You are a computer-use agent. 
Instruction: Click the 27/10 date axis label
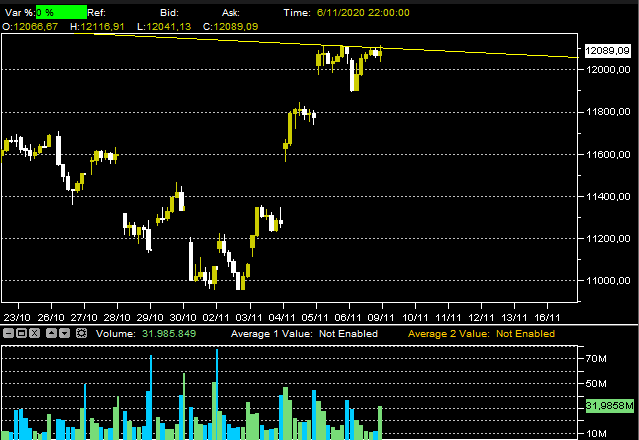pos(84,317)
